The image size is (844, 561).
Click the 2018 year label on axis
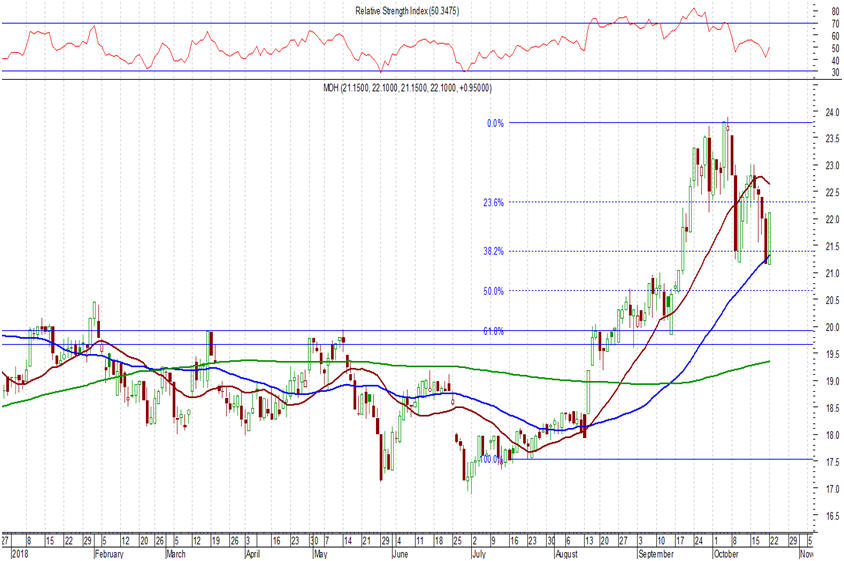click(x=19, y=552)
